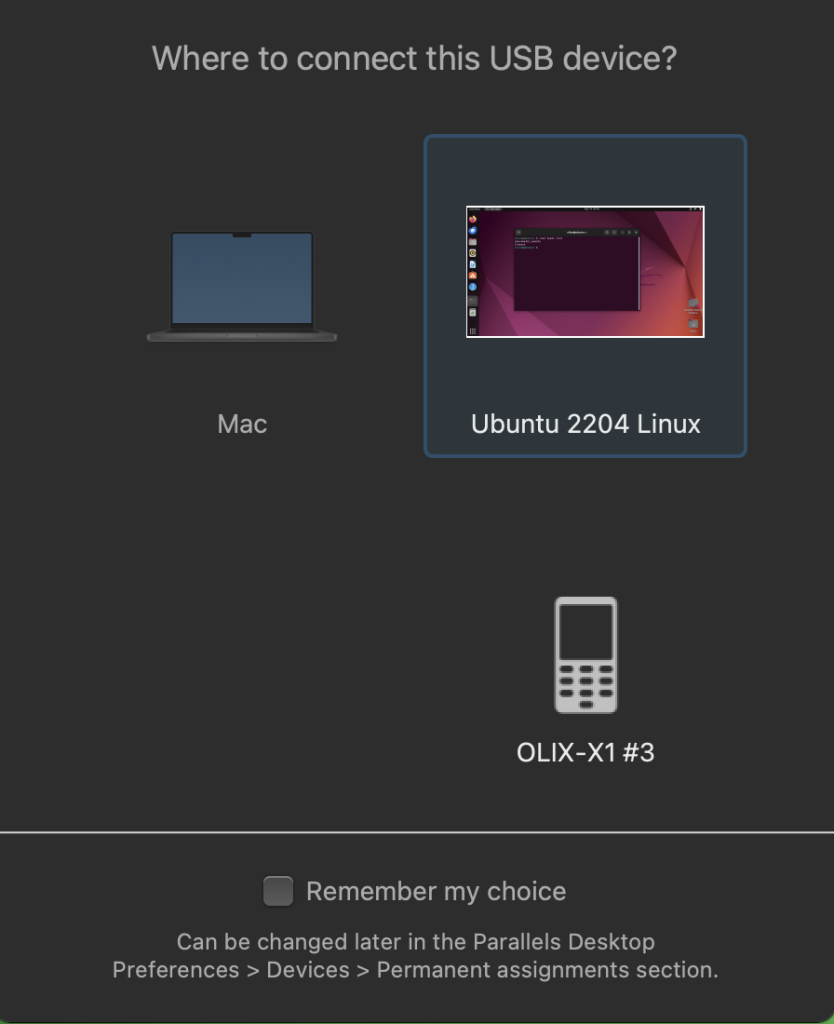834x1024 pixels.
Task: Select the Mac laptop icon
Action: point(242,287)
